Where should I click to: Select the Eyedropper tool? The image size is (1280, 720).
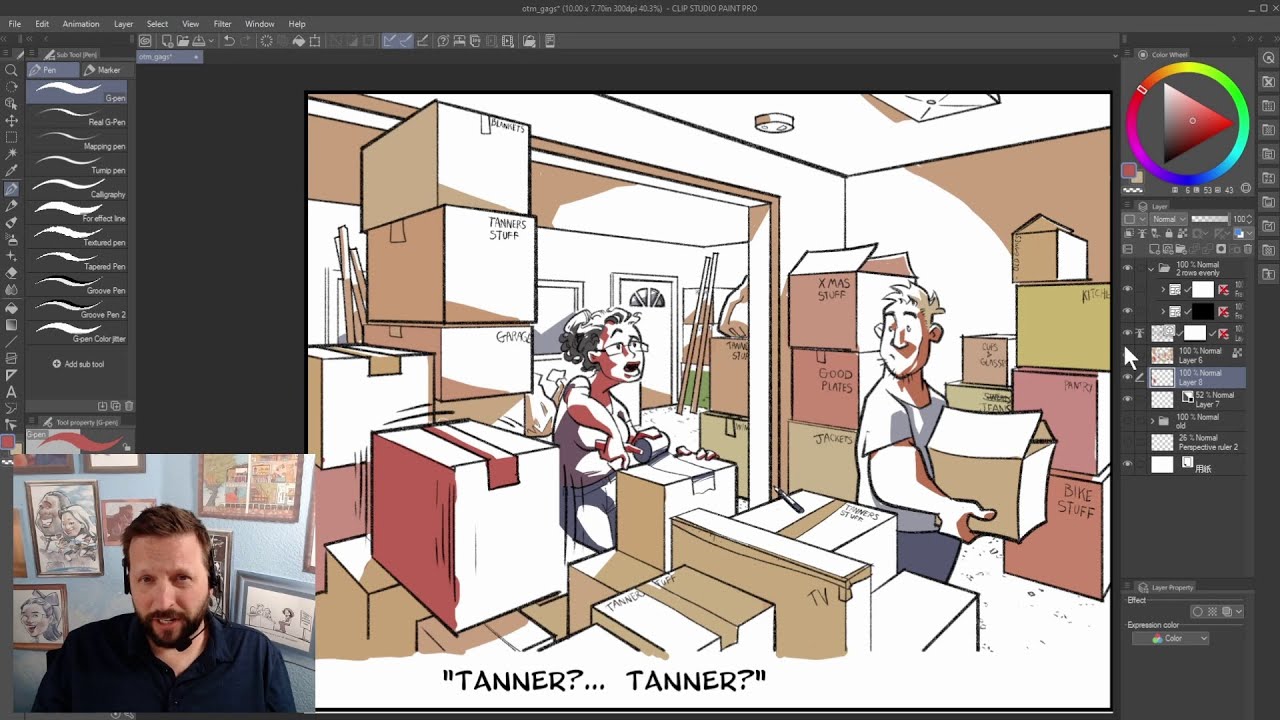tap(11, 172)
